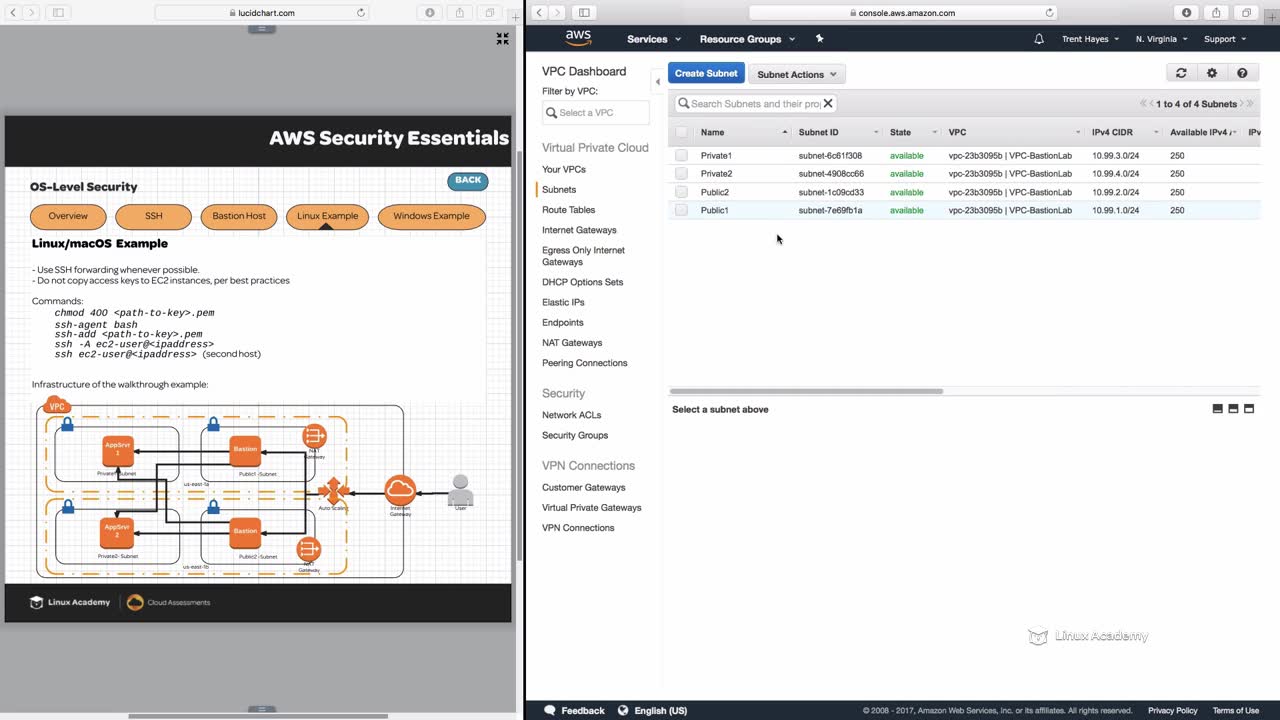The width and height of the screenshot is (1280, 720).
Task: Clear the subnet search with the X icon
Action: point(828,103)
